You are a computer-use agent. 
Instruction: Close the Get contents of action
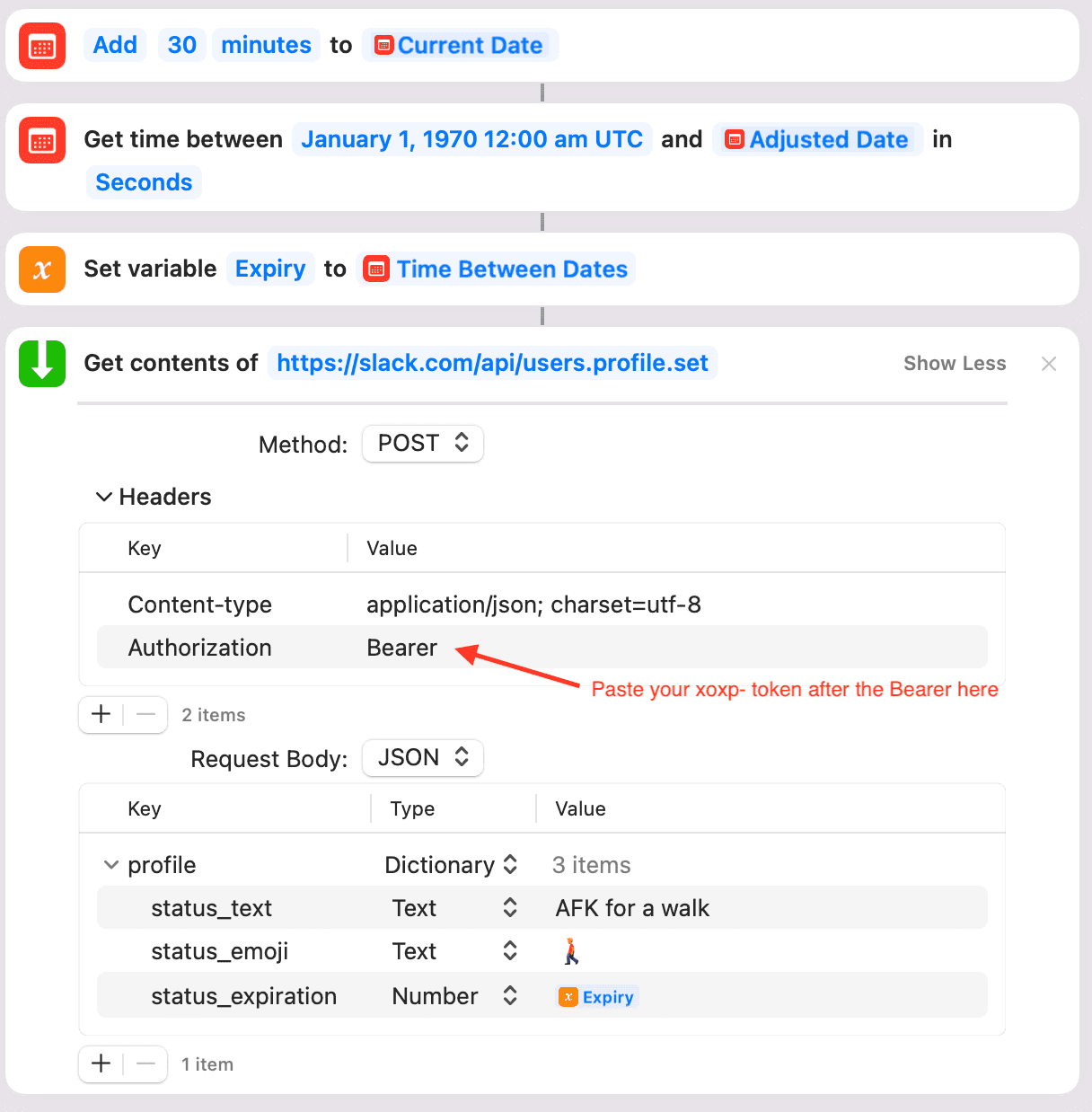(1048, 364)
